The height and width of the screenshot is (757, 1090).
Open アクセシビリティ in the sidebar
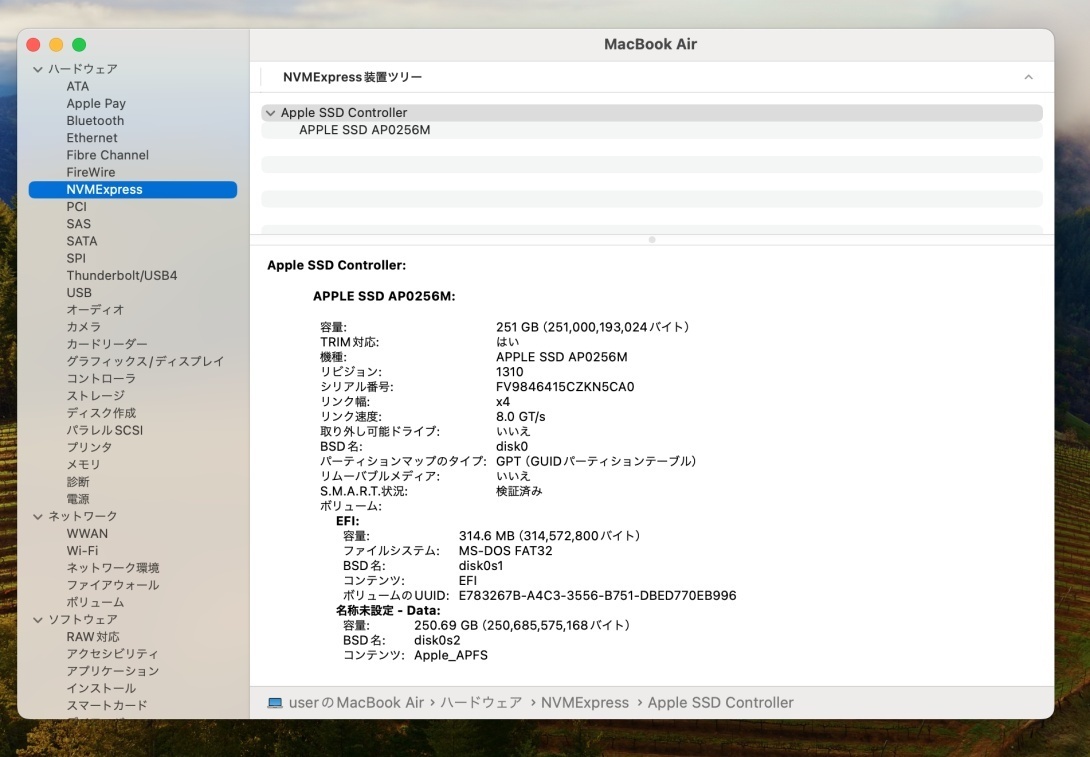(113, 654)
